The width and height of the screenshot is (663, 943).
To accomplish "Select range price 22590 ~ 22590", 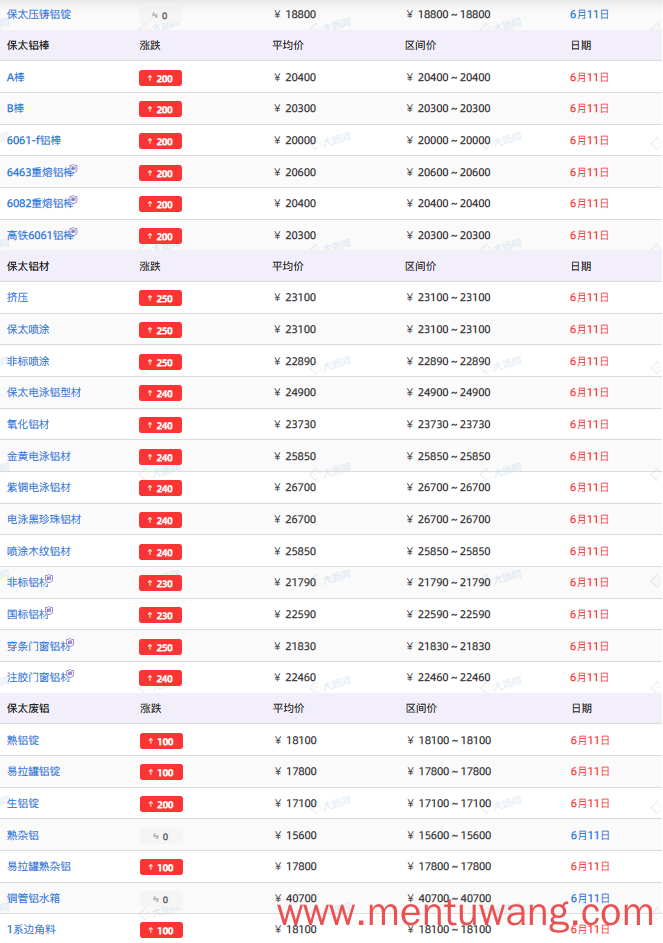I will (x=448, y=615).
